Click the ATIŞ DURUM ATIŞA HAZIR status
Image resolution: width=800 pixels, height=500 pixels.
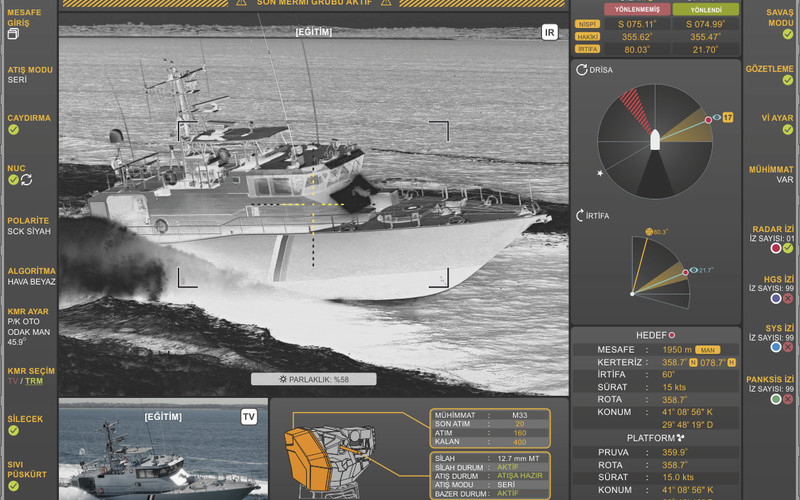point(520,476)
